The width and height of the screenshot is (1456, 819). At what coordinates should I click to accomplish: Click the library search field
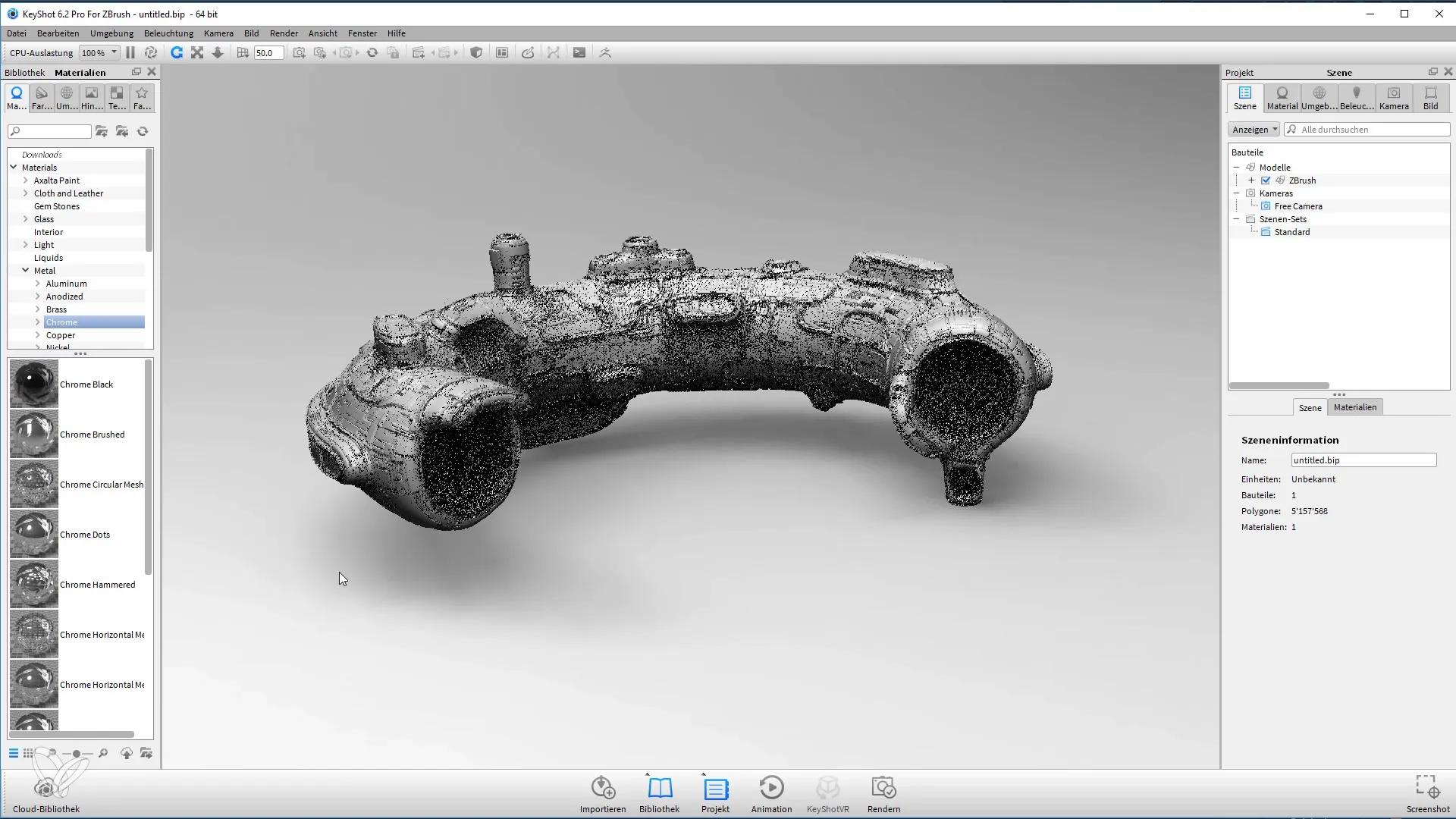49,132
